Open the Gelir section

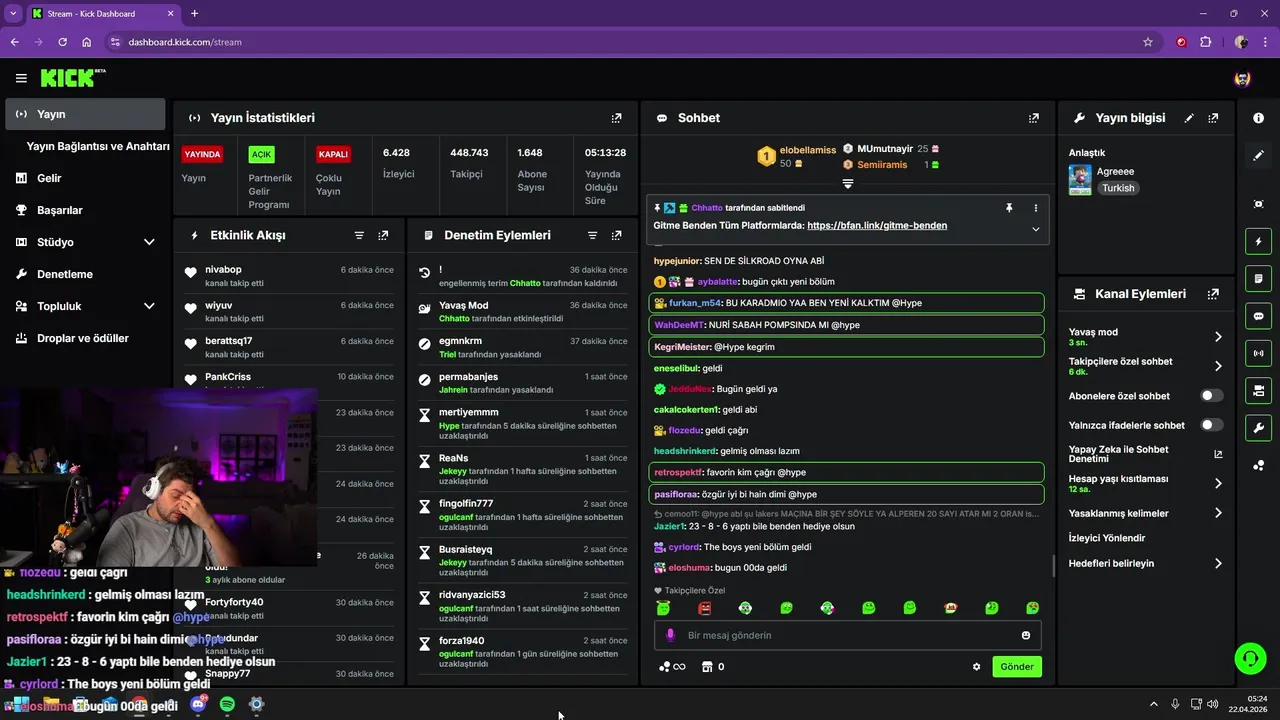86,178
